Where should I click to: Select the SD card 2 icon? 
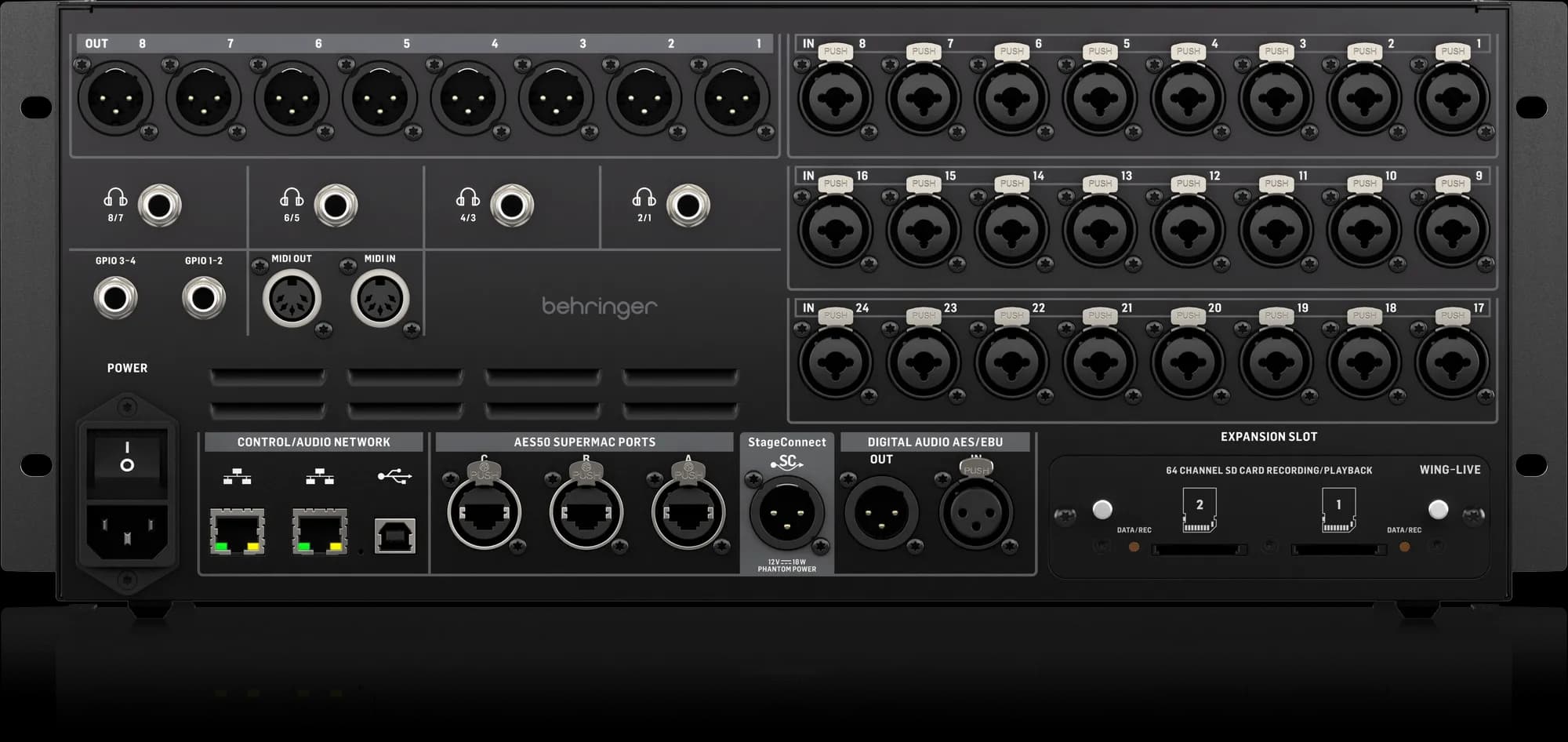coord(1200,510)
